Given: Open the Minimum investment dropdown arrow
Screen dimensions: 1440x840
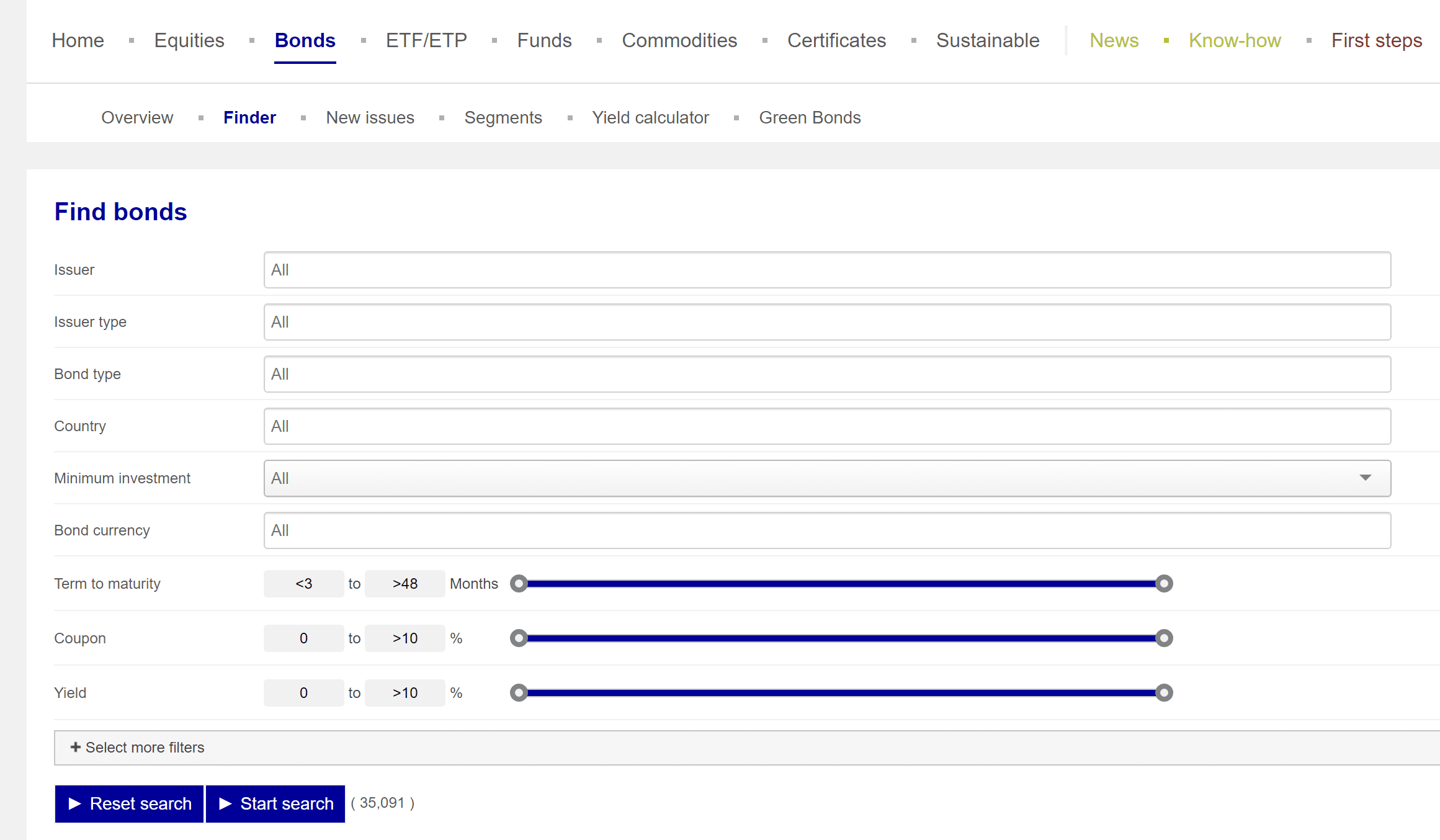Looking at the screenshot, I should pos(1365,478).
